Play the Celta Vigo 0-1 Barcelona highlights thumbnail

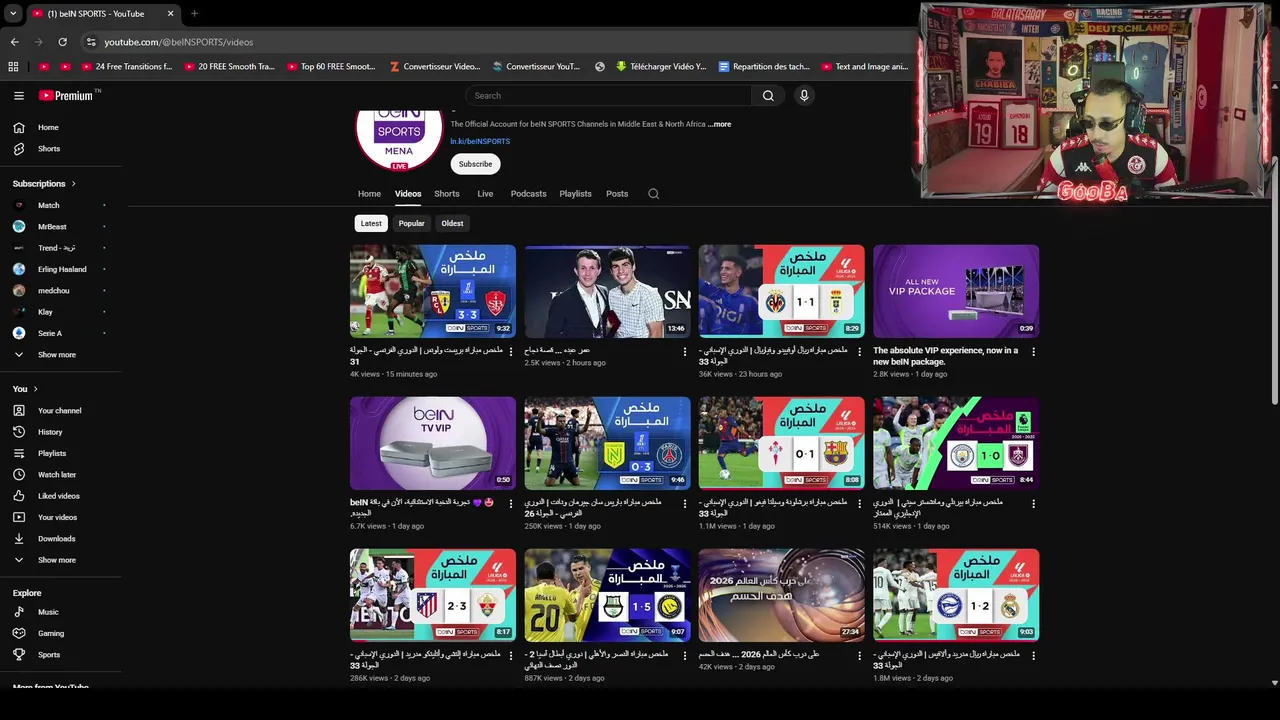(782, 443)
